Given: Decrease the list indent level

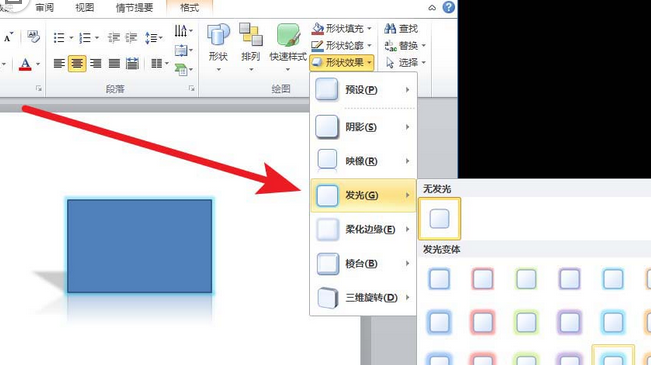Looking at the screenshot, I should tap(114, 38).
